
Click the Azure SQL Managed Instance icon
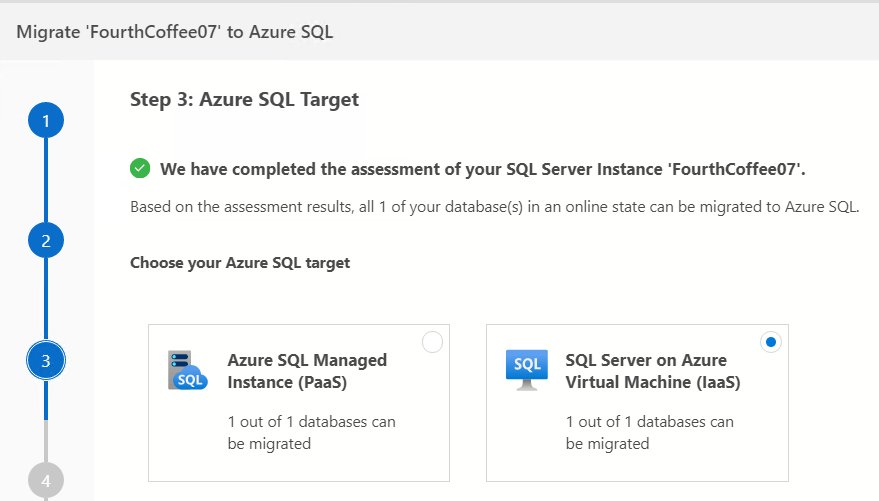[x=187, y=370]
